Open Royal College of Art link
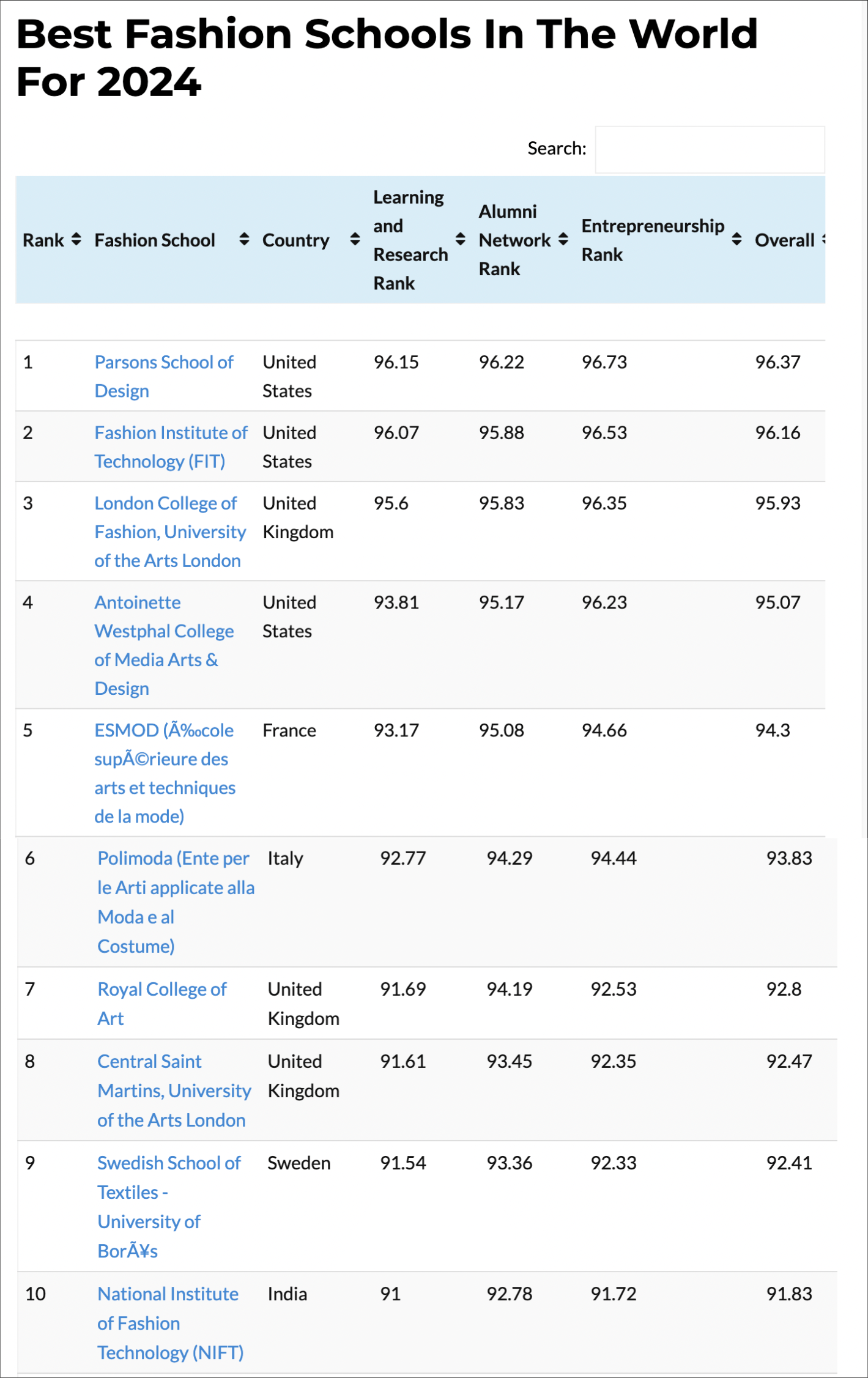Screen dimensions: 868x1378 [x=162, y=1004]
